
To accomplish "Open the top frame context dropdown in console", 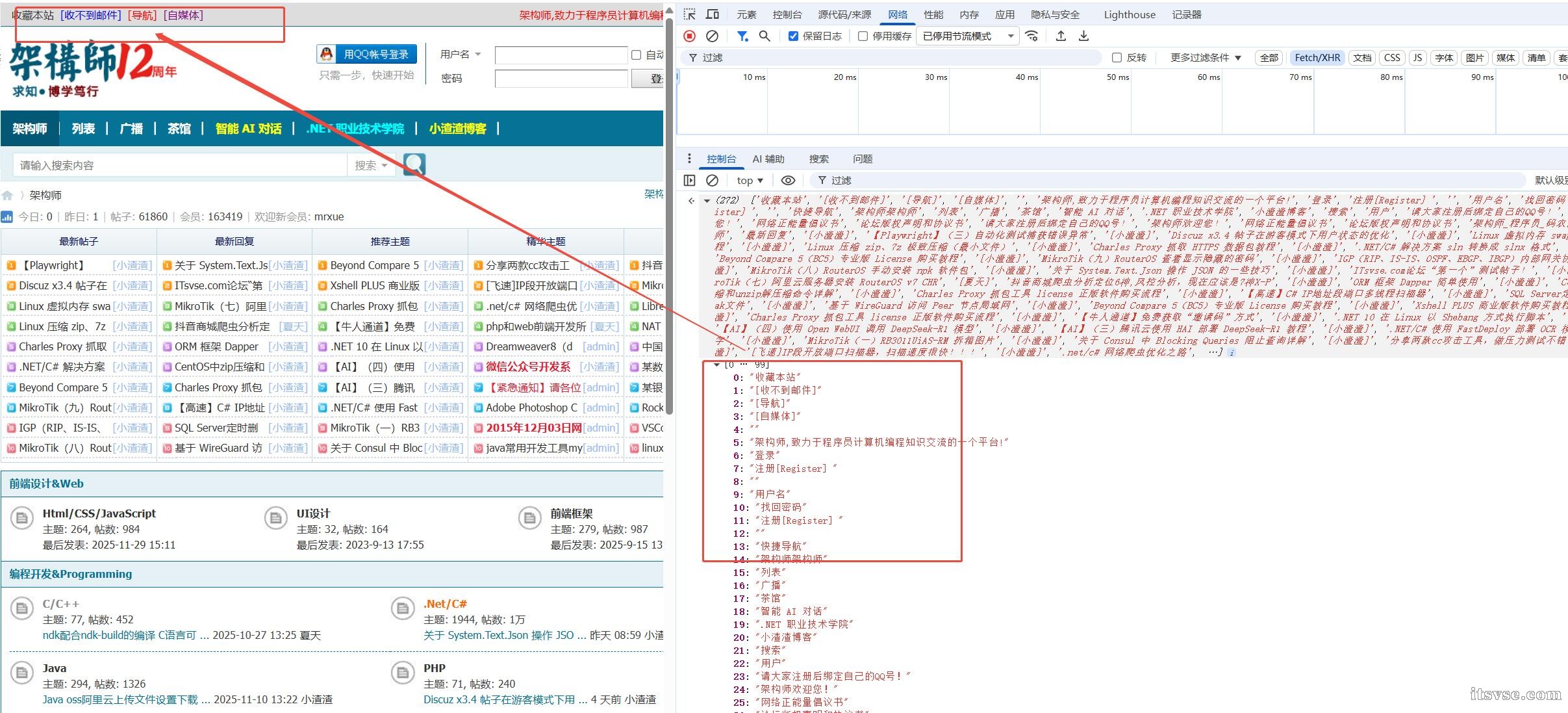I will pos(748,180).
